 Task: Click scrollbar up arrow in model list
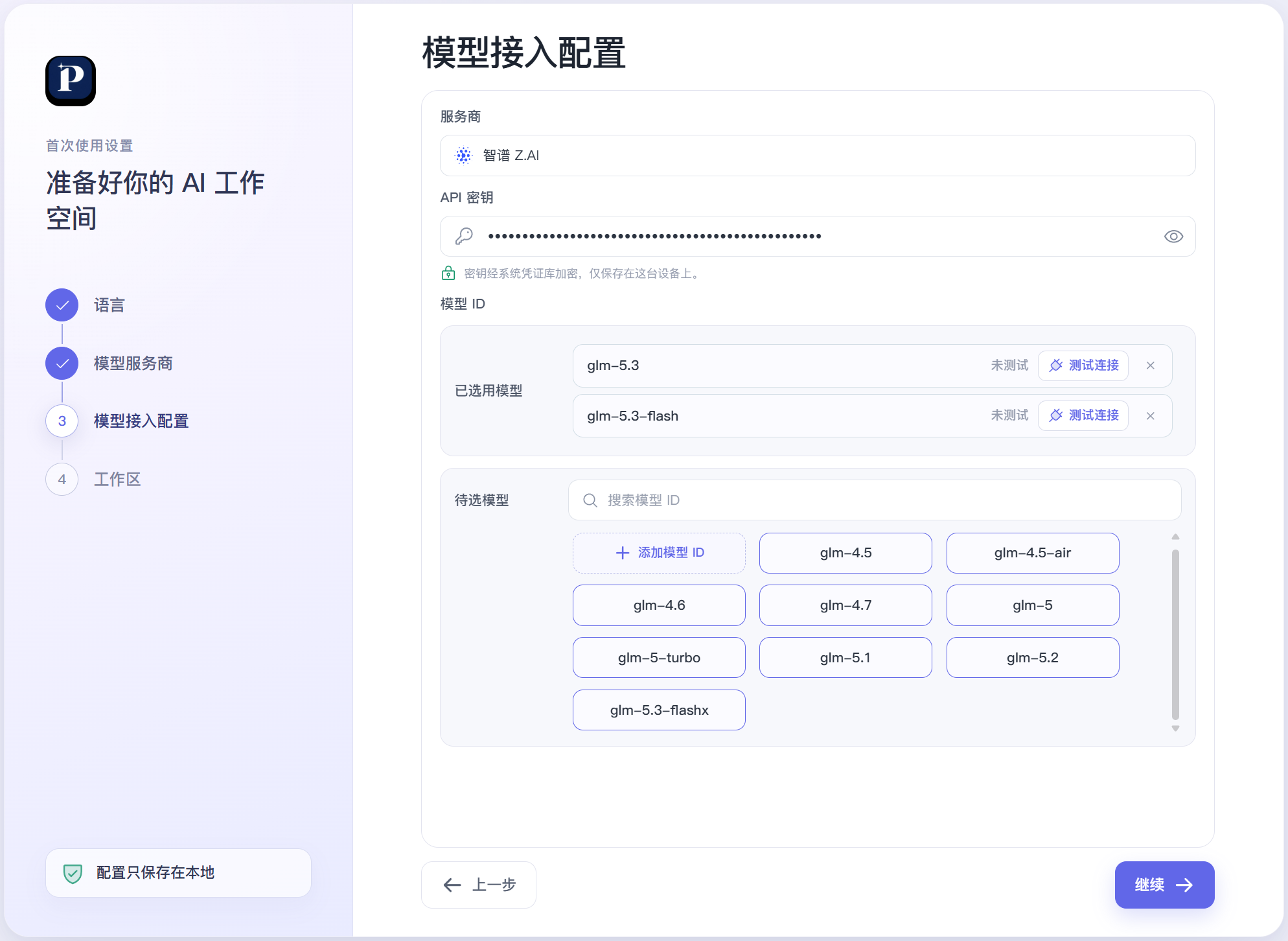pyautogui.click(x=1175, y=537)
